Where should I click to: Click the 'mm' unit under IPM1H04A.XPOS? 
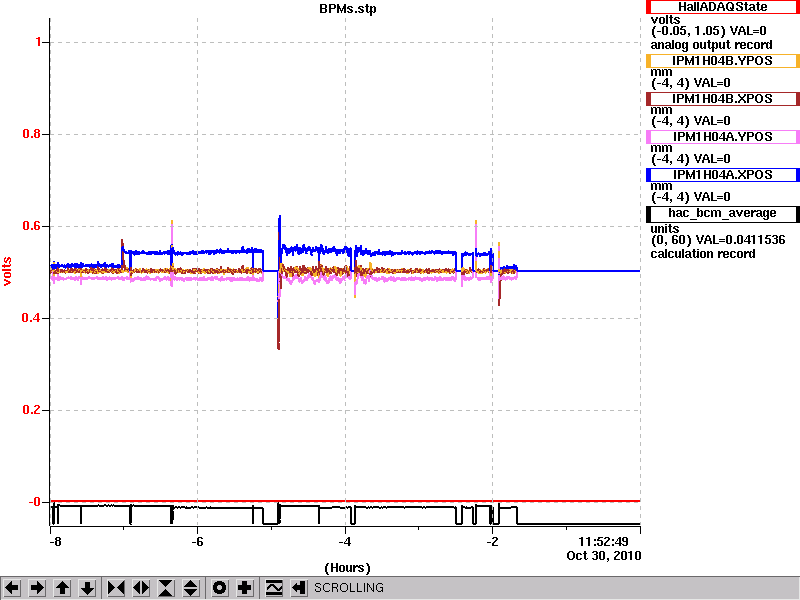[661, 186]
